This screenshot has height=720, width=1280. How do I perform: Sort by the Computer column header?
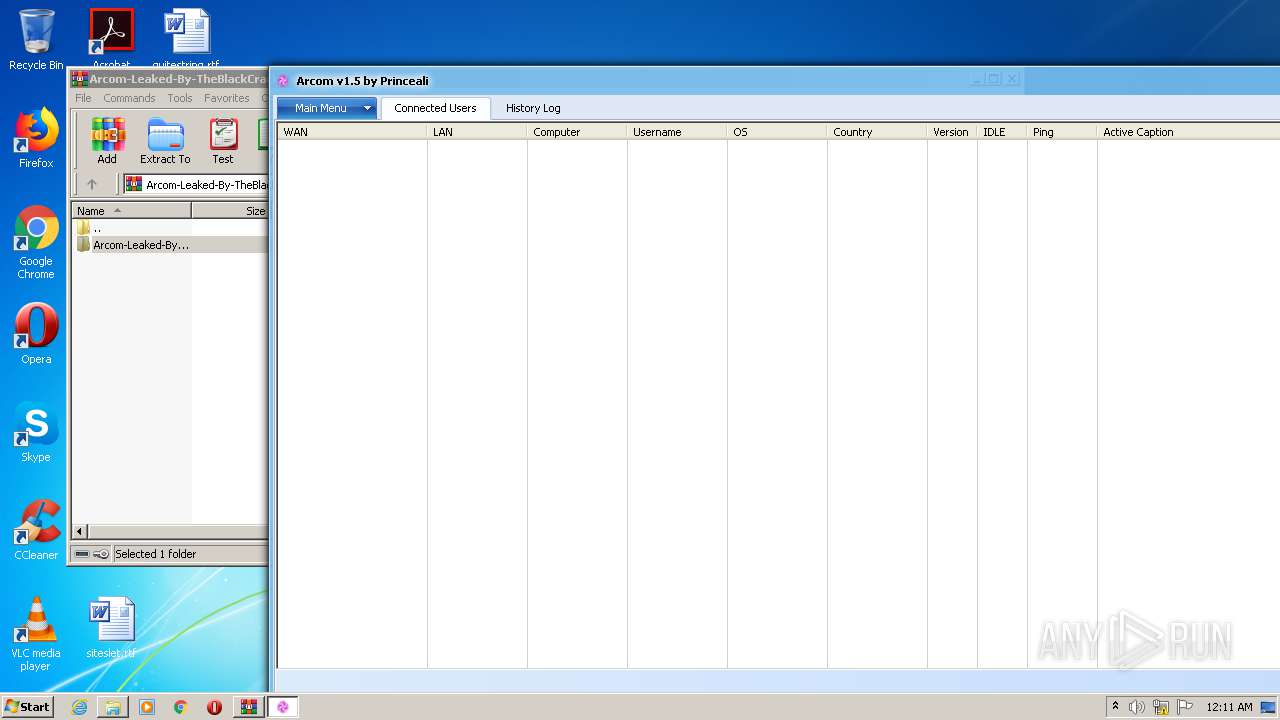coord(577,132)
